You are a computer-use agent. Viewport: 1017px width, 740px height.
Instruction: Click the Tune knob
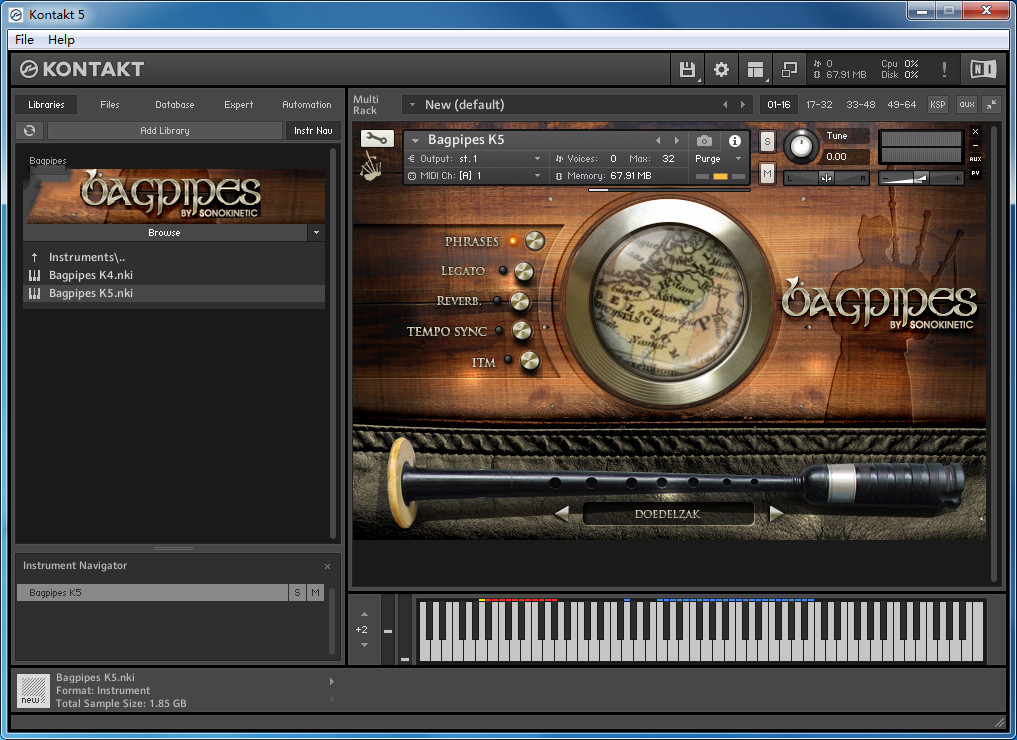802,145
